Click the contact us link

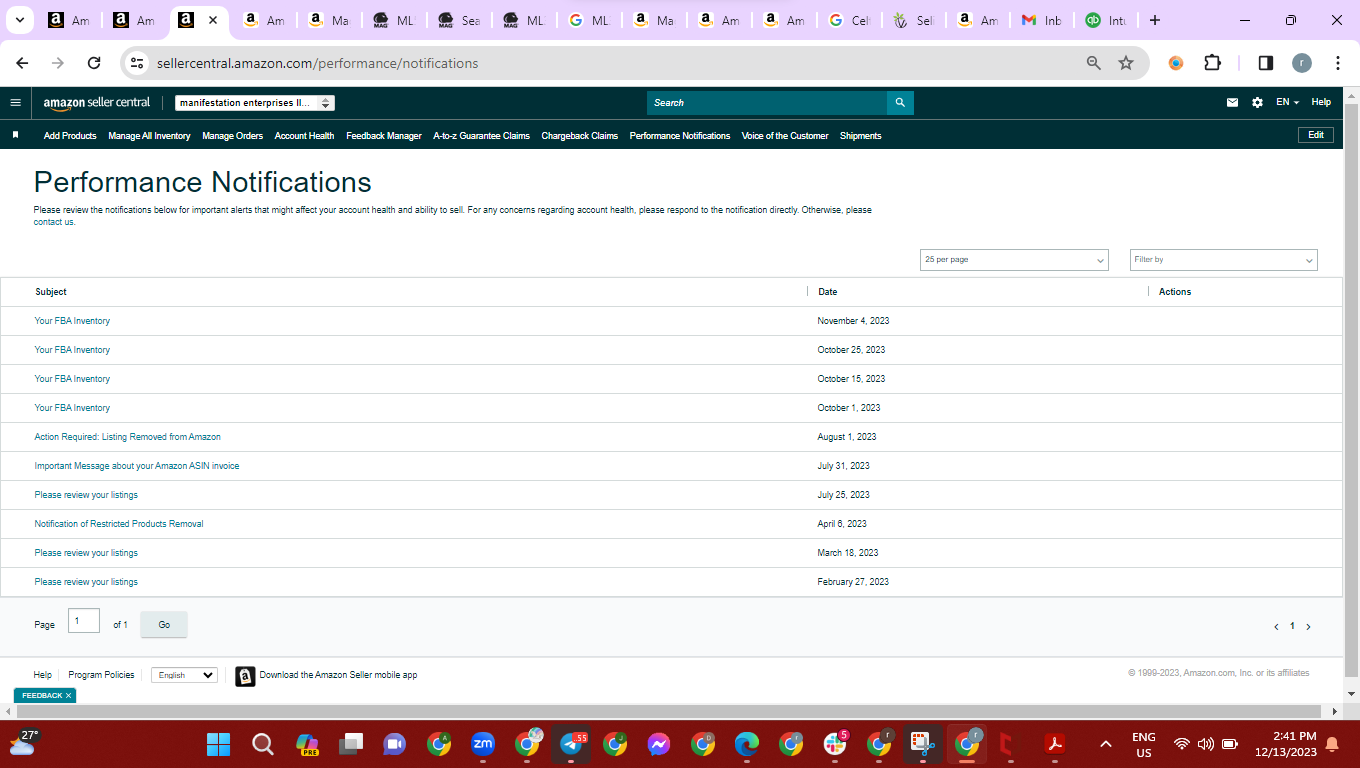(55, 222)
